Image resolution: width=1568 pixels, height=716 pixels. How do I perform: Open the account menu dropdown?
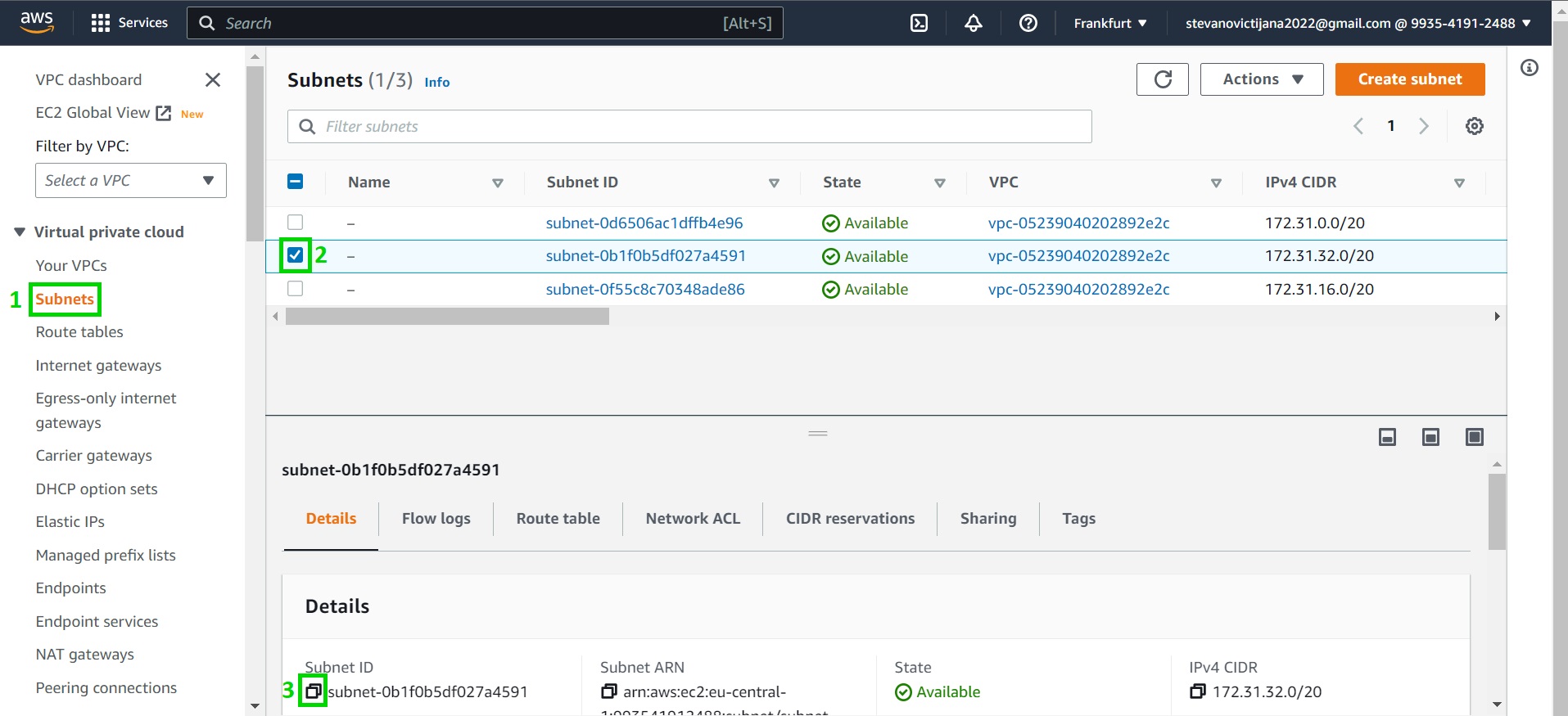coord(1358,23)
